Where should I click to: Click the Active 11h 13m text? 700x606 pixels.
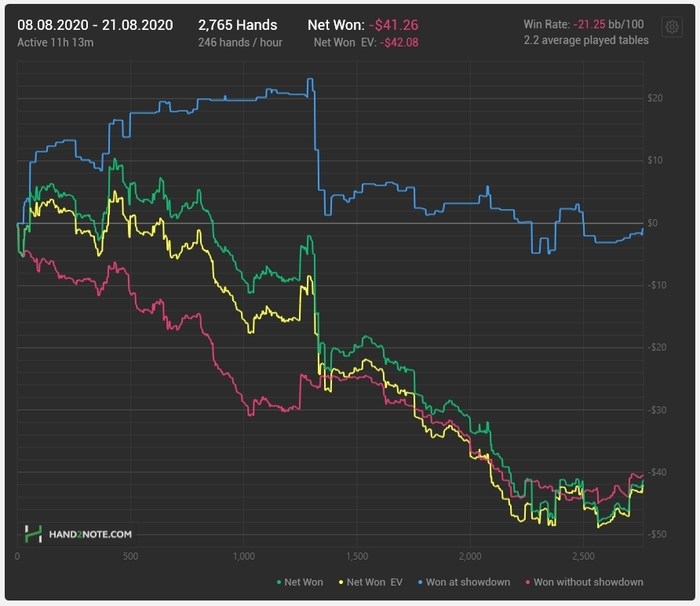click(x=55, y=42)
